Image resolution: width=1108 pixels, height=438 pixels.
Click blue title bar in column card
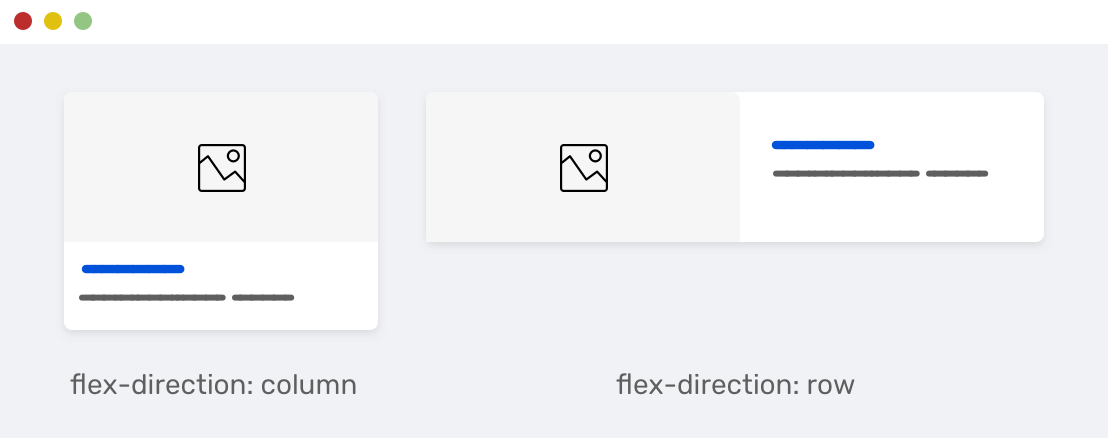[133, 269]
